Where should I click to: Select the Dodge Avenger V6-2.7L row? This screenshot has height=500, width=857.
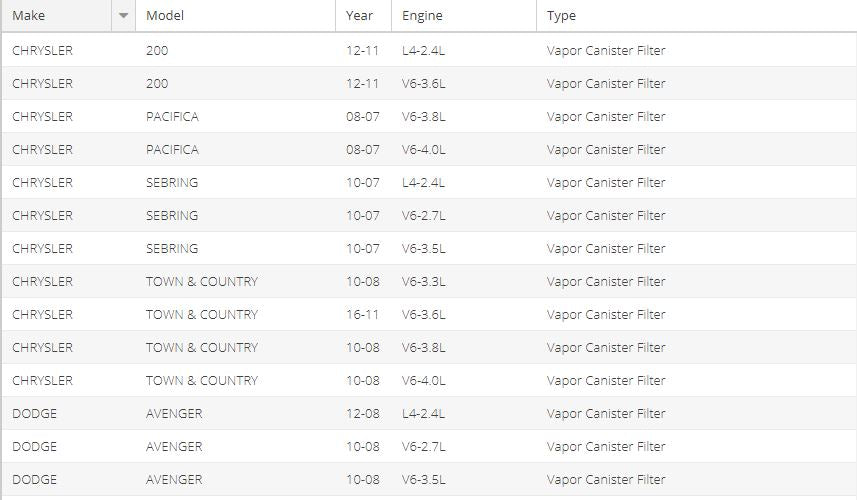428,446
